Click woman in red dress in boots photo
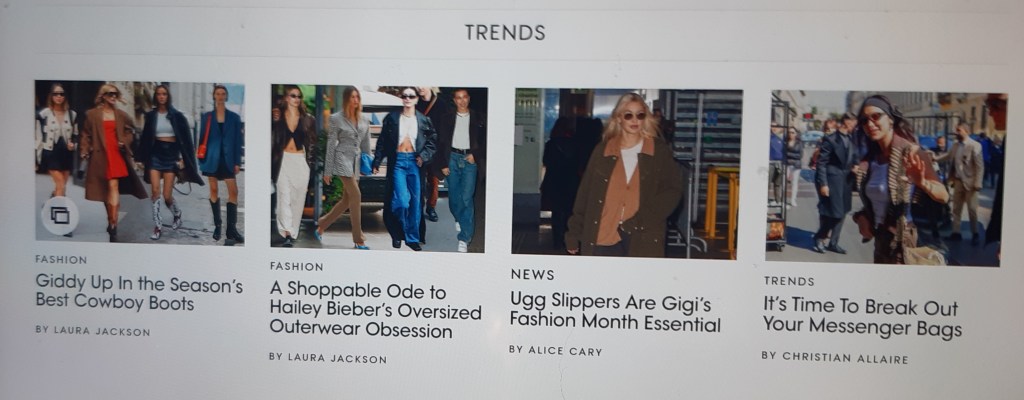The image size is (1024, 400). (112, 160)
